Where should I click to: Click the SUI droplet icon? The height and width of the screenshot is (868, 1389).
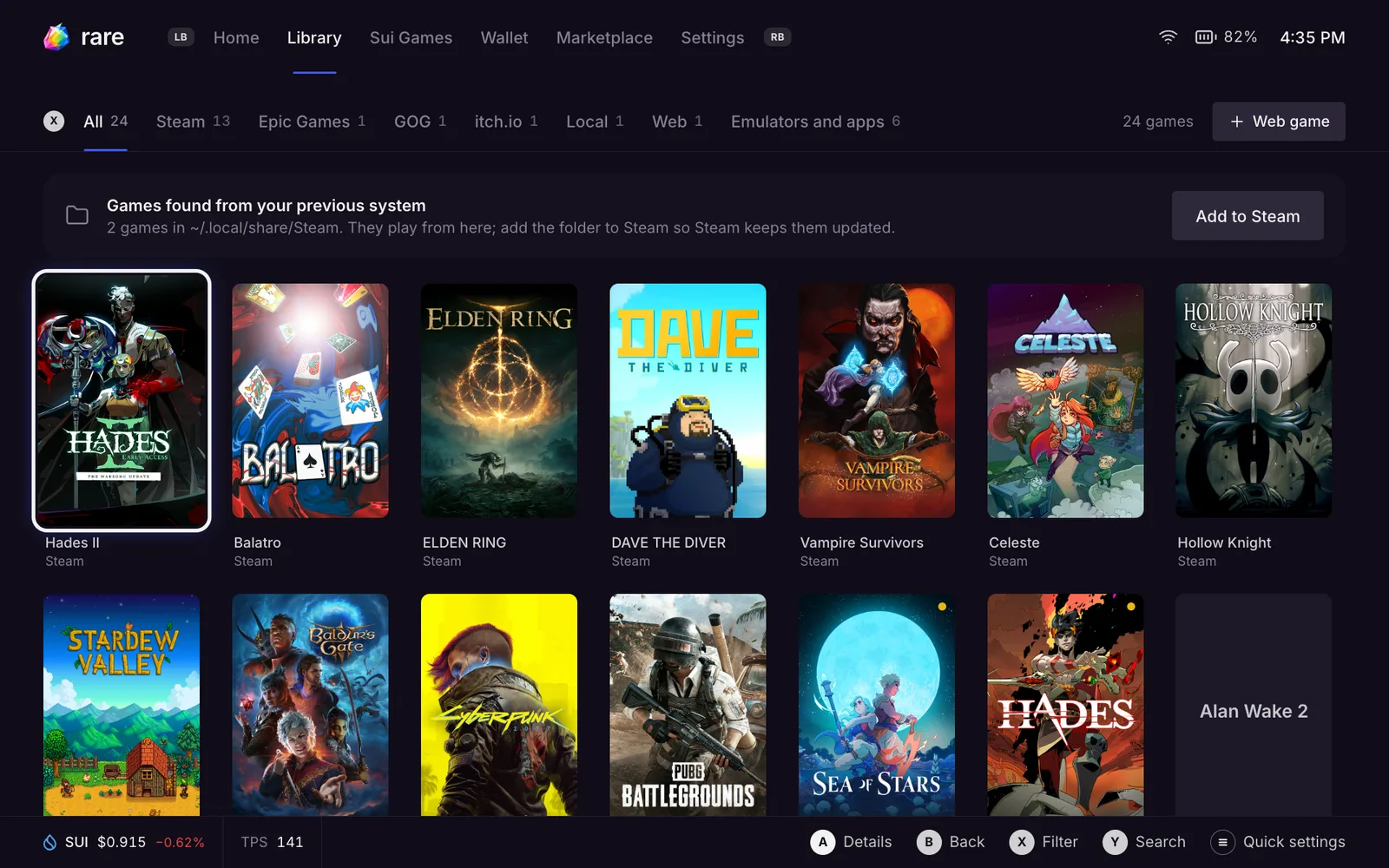[x=50, y=842]
